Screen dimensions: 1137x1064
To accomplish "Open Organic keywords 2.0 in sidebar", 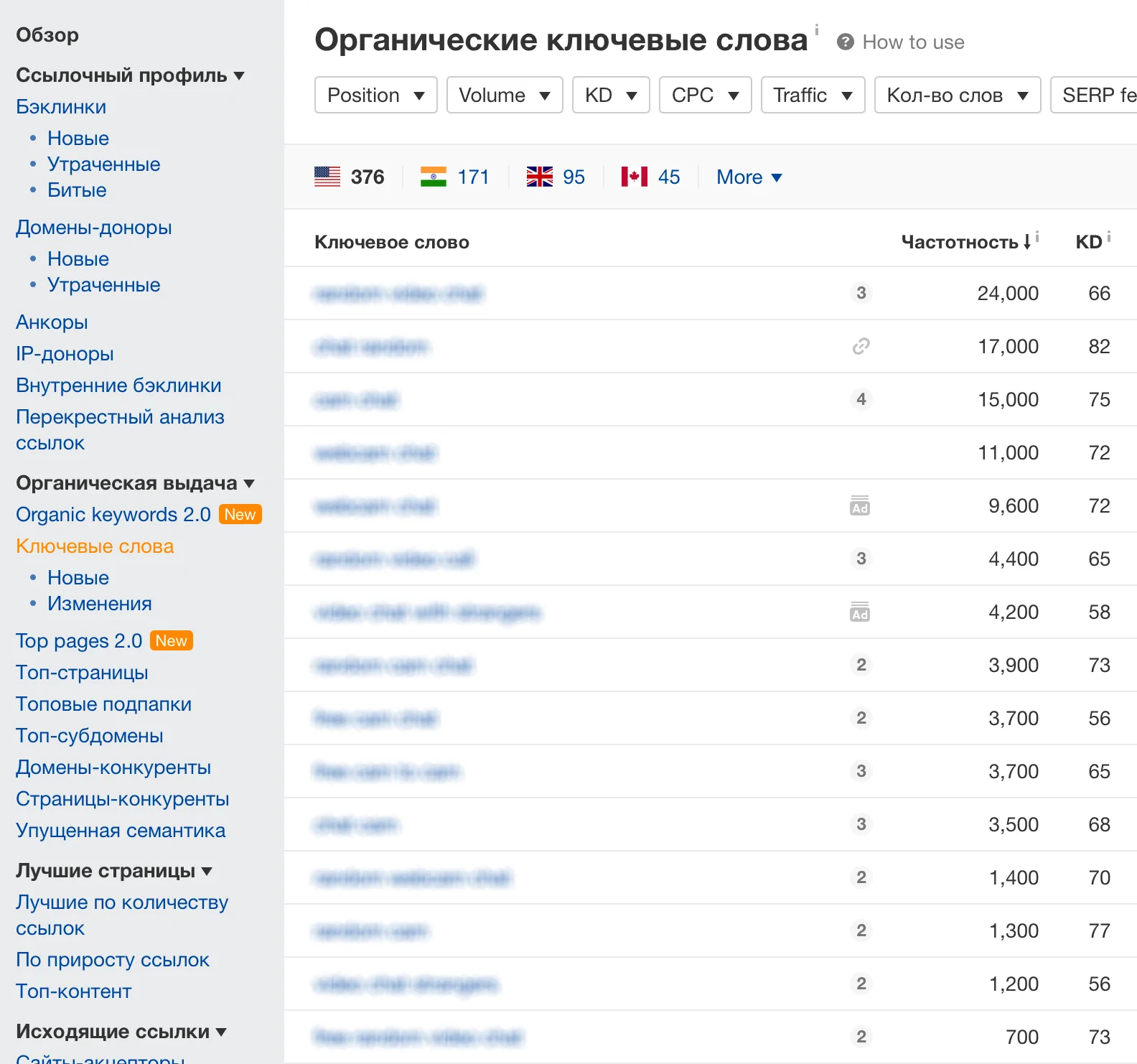I will pyautogui.click(x=113, y=515).
